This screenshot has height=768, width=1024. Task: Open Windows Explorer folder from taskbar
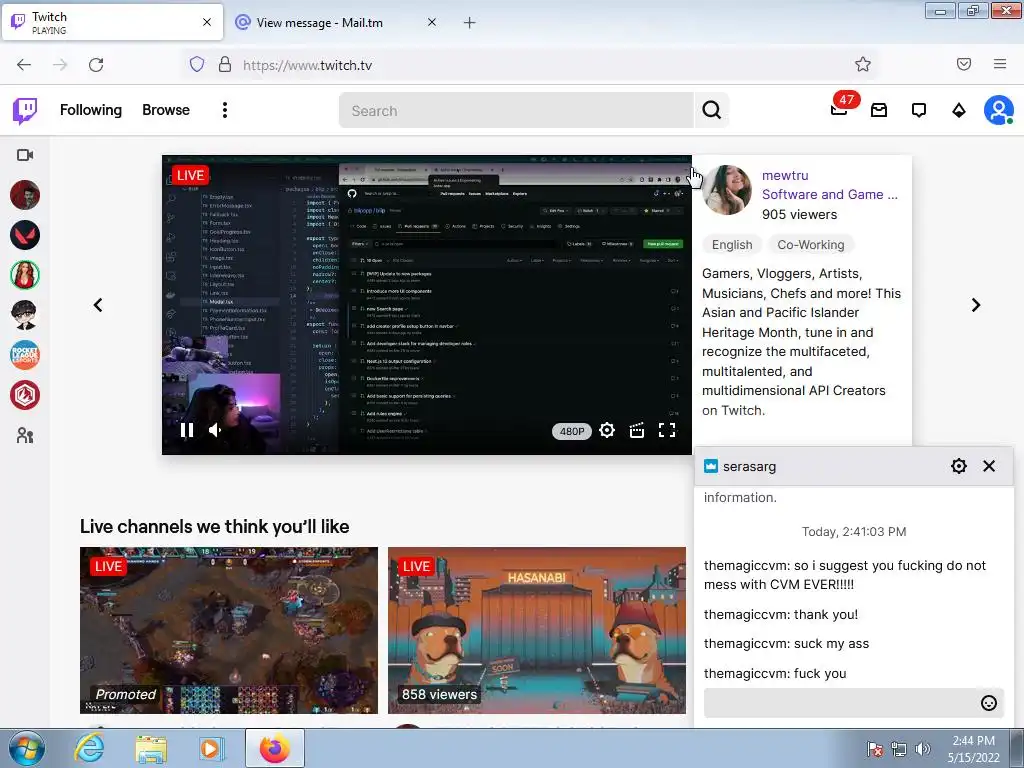pyautogui.click(x=151, y=748)
